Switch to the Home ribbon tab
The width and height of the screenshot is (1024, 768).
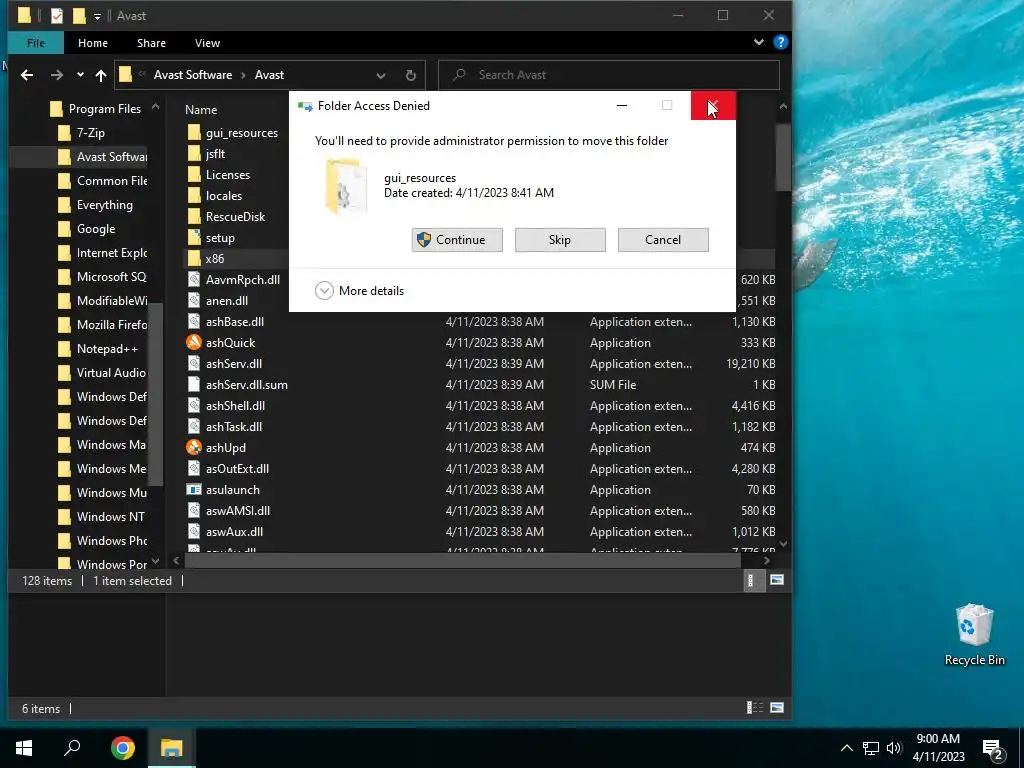[93, 43]
